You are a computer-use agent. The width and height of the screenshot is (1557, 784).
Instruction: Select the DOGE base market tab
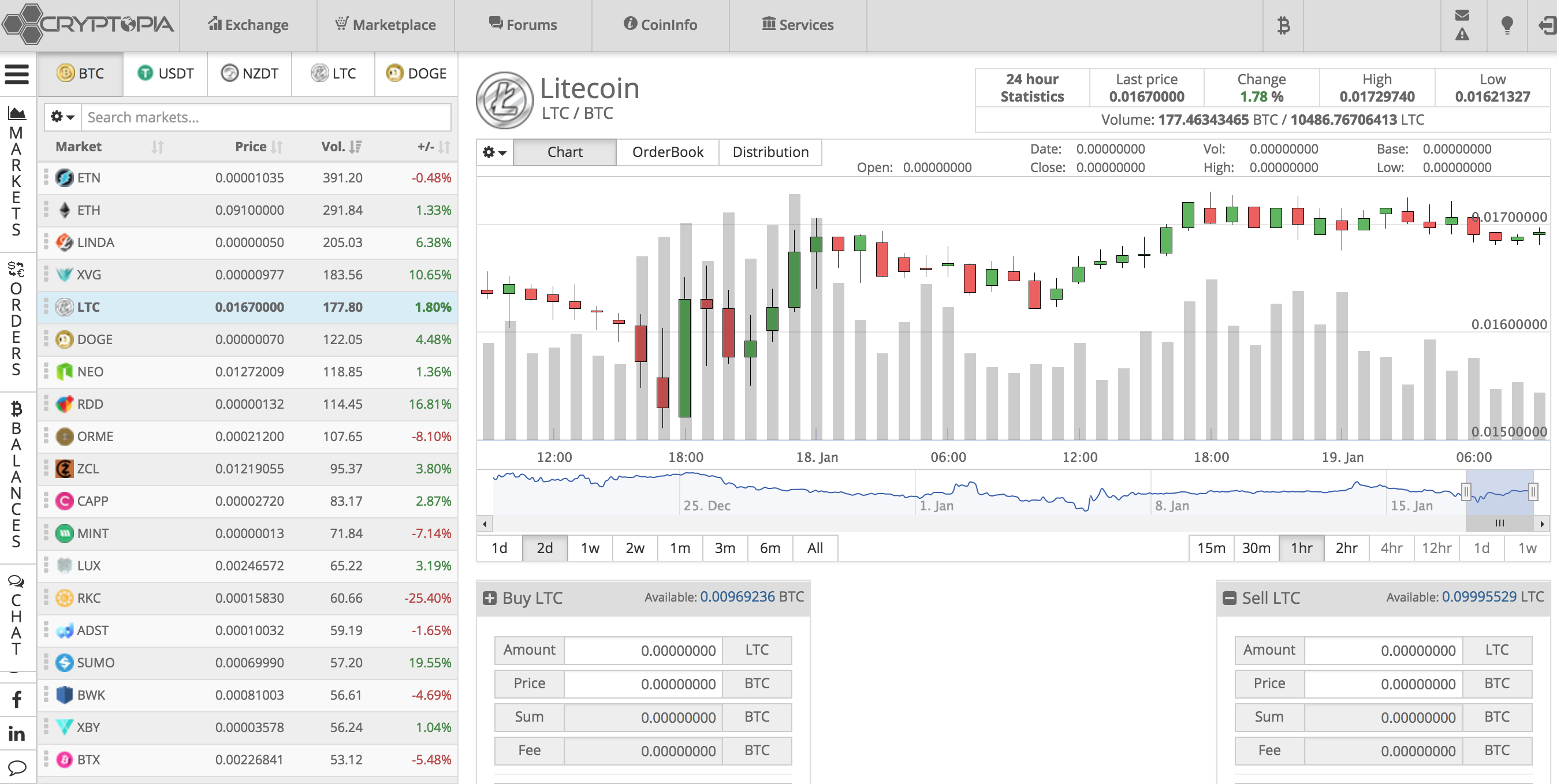pos(416,74)
